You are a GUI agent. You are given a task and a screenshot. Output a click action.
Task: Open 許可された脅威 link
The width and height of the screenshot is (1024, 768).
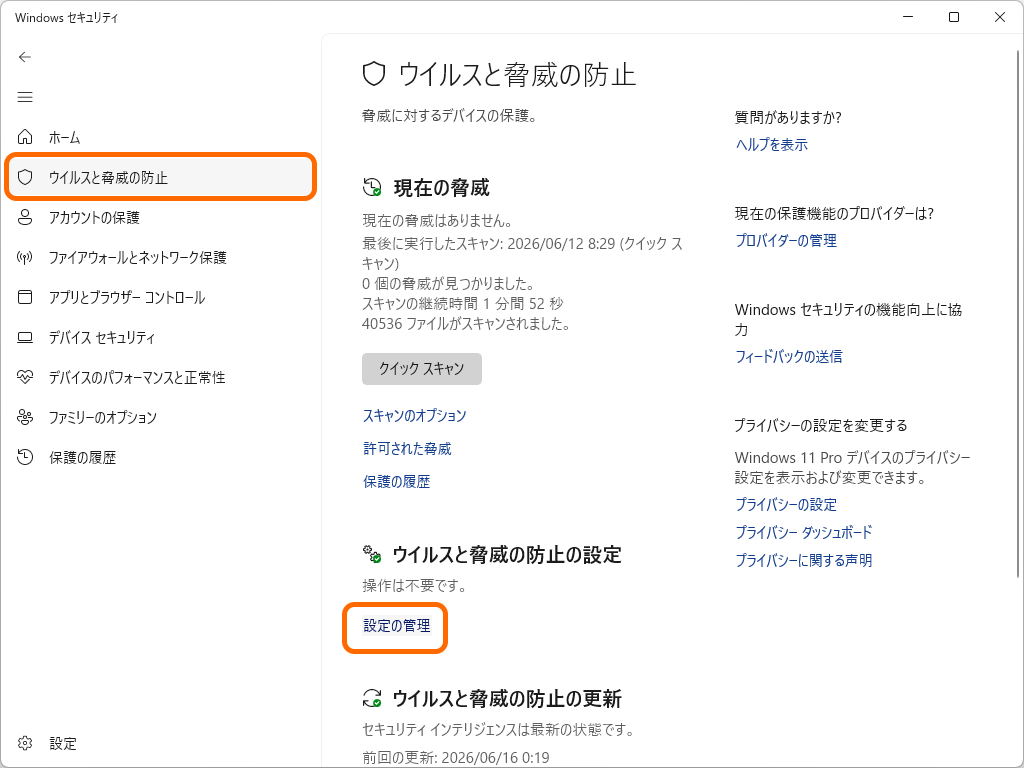coord(407,449)
